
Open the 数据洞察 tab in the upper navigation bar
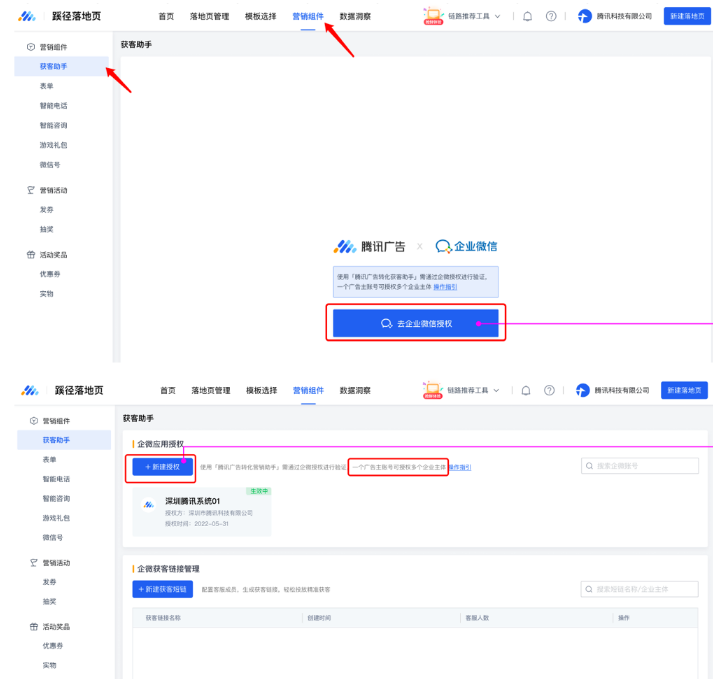pyautogui.click(x=355, y=16)
